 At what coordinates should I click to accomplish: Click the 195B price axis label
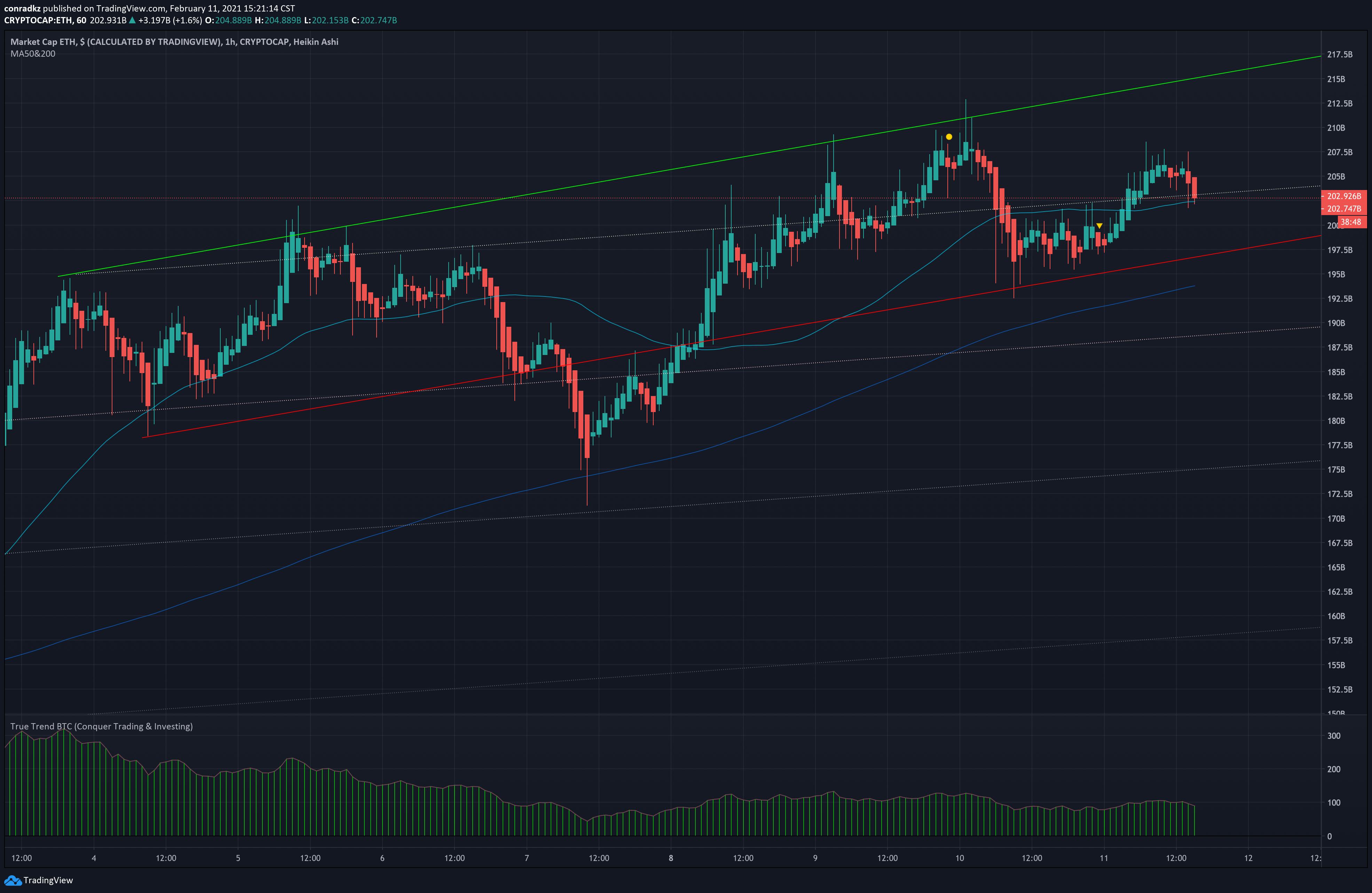tap(1336, 275)
